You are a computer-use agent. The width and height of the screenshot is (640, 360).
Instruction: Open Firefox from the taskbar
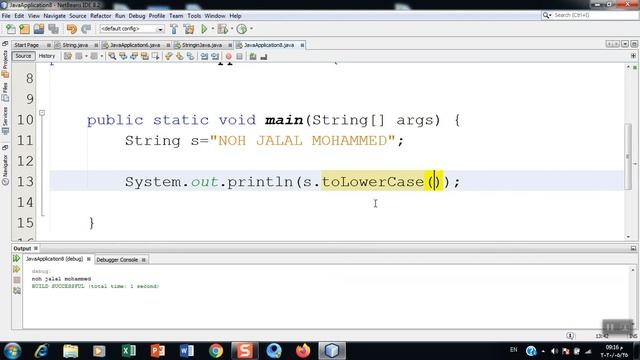303,351
